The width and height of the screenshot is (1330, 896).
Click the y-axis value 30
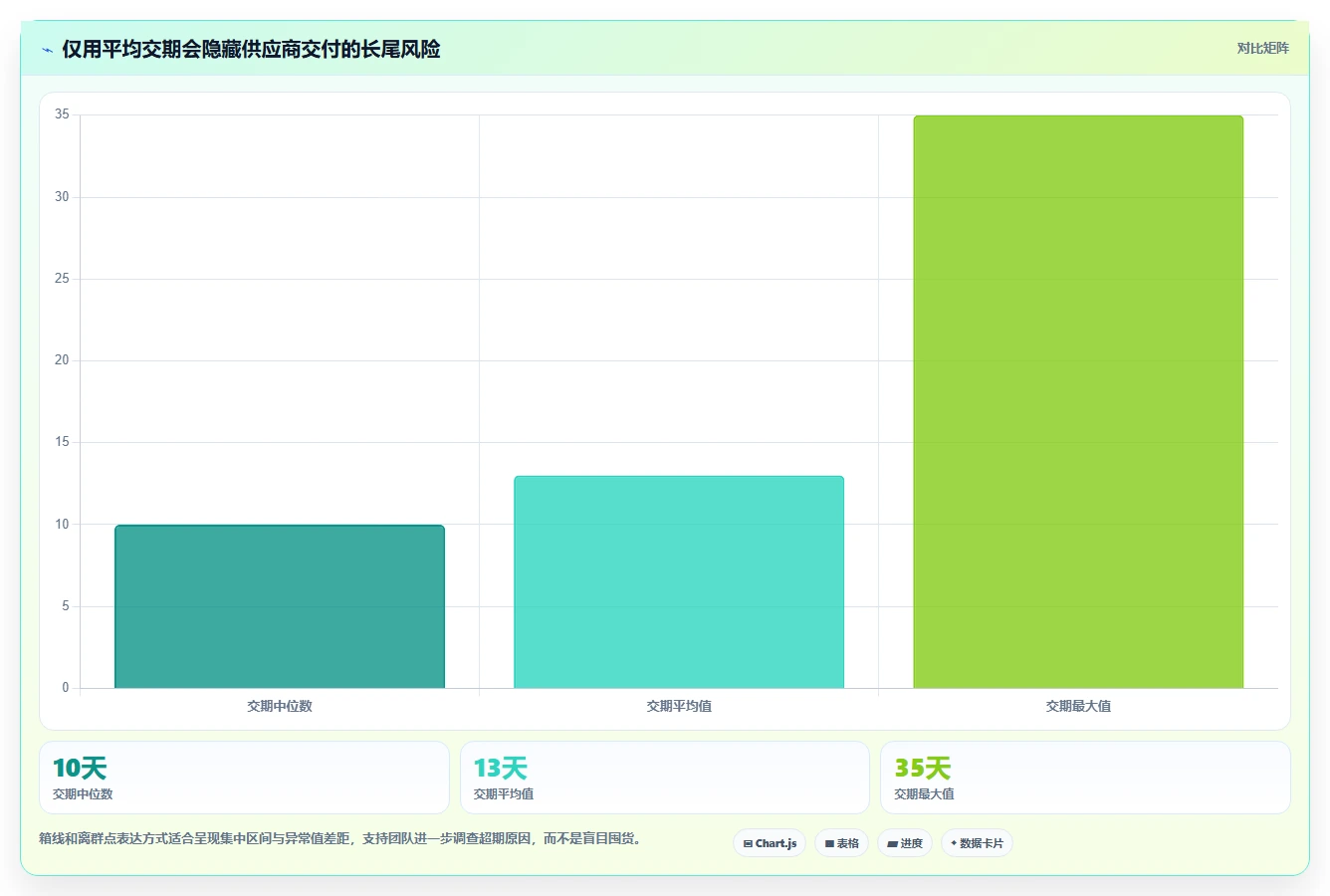tap(62, 197)
